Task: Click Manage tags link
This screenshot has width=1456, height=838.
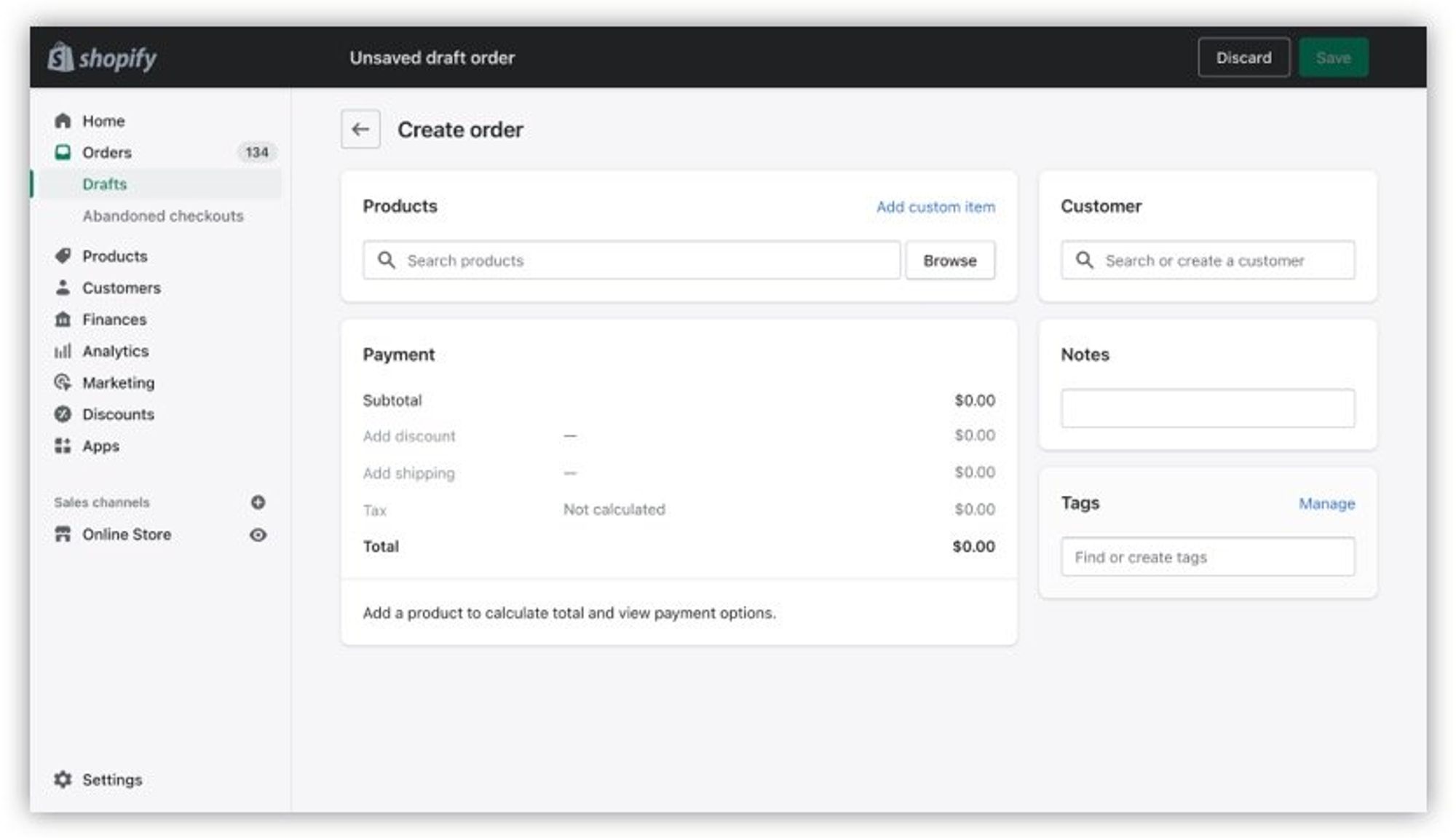Action: [x=1326, y=504]
